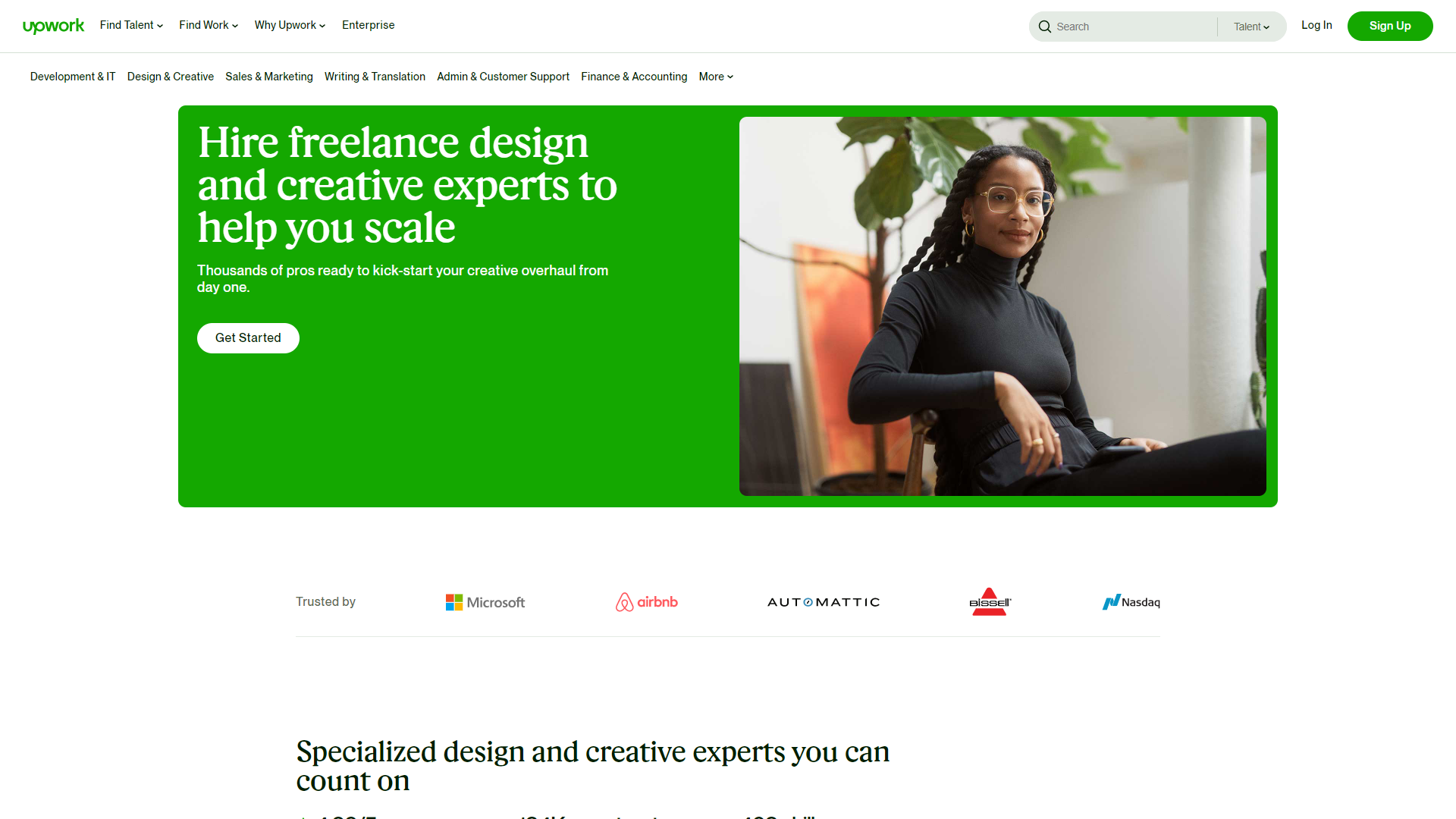Expand the Find Talent dropdown menu
This screenshot has height=819, width=1456.
131,25
